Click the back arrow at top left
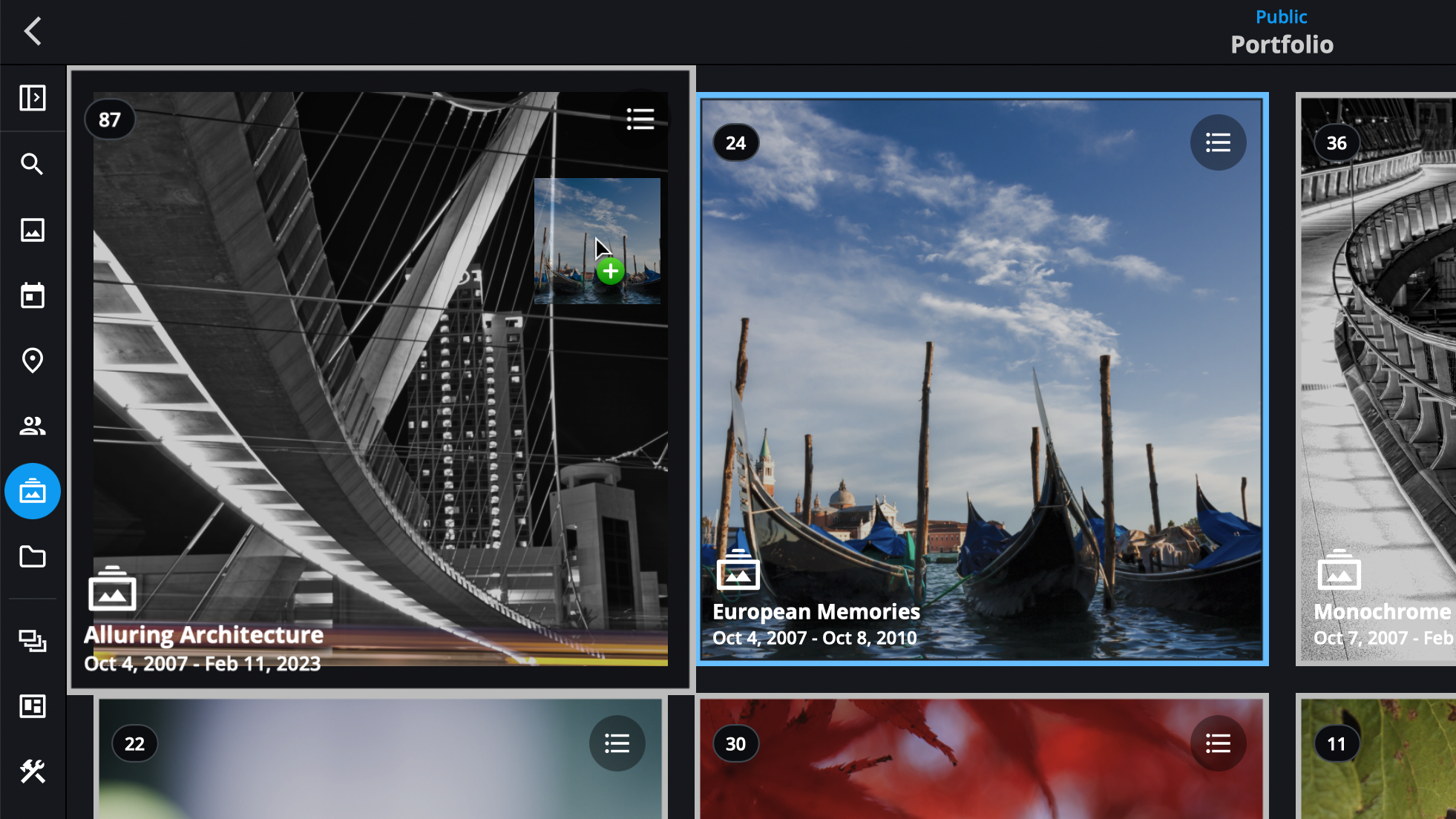1456x819 pixels. click(x=33, y=31)
